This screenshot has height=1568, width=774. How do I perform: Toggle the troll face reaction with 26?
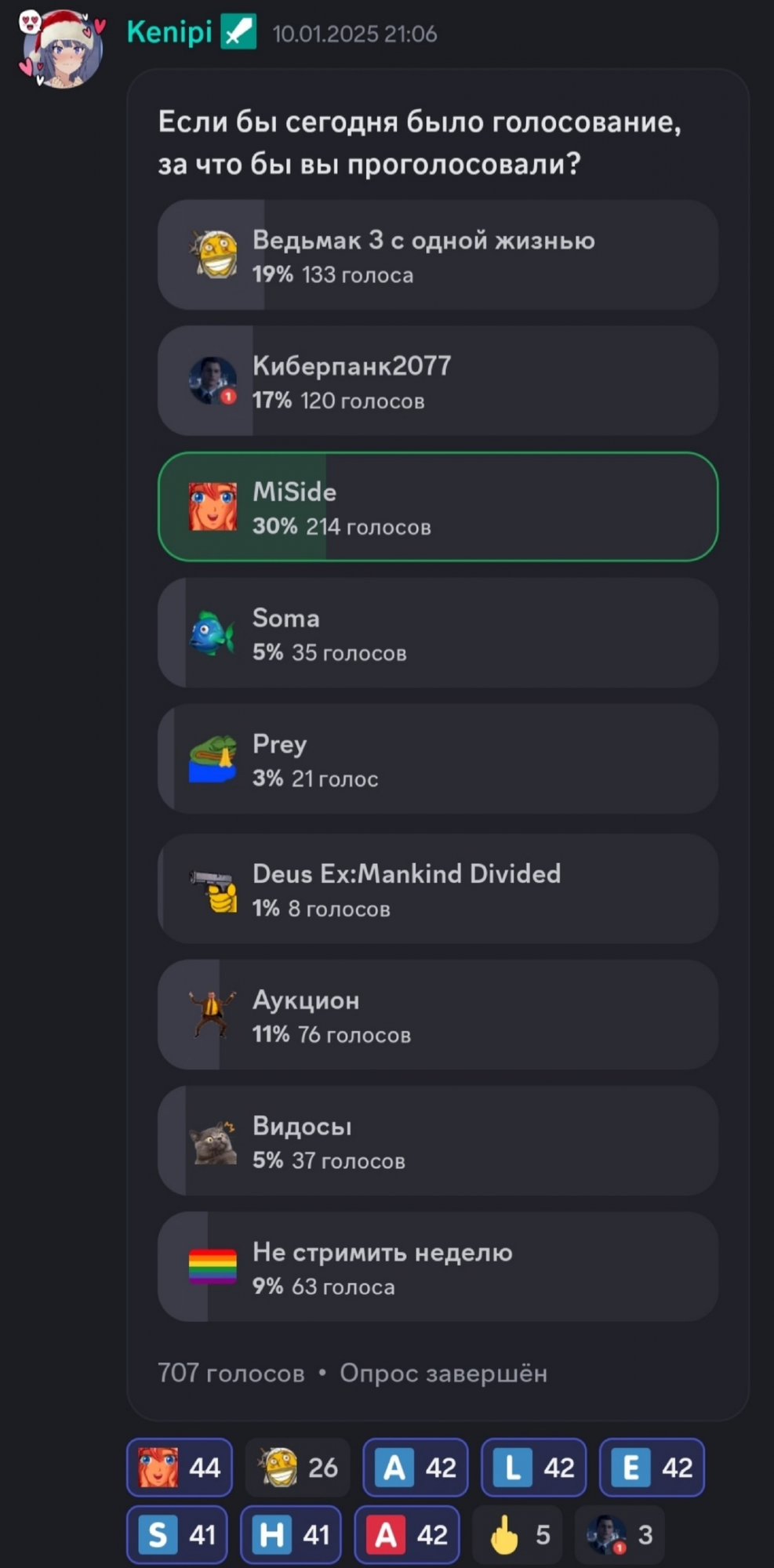point(298,1467)
